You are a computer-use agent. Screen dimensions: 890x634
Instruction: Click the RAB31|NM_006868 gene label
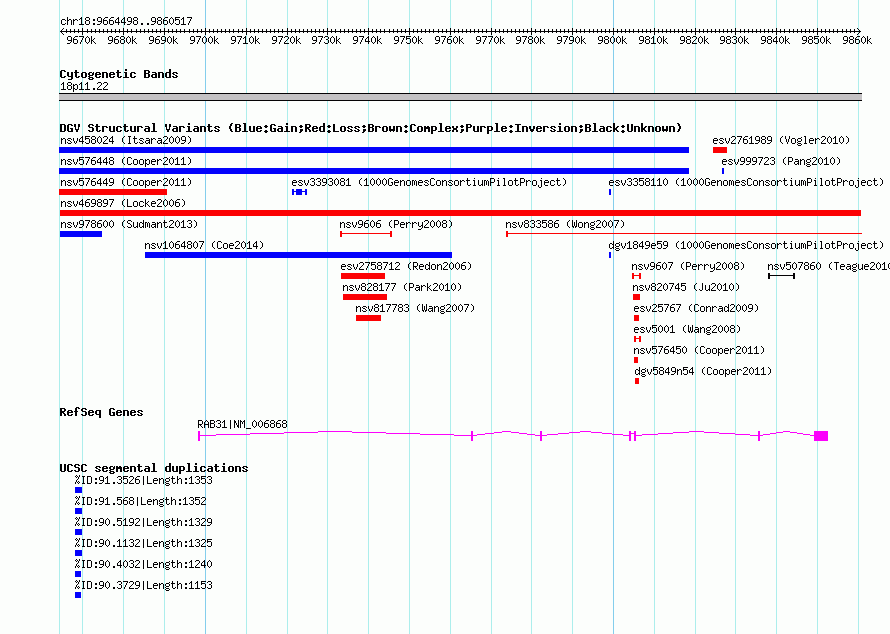(x=242, y=424)
